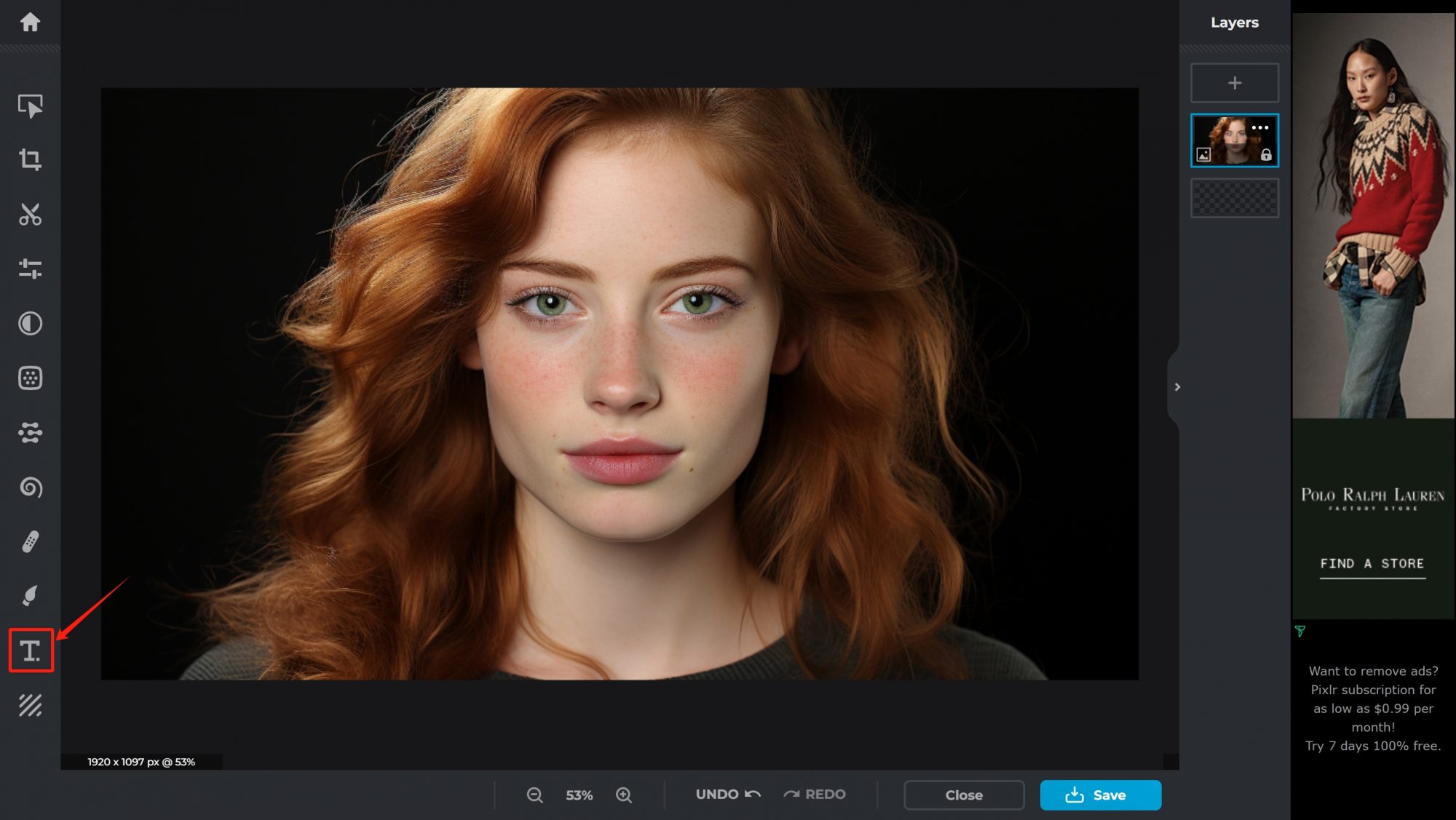Viewport: 1456px width, 820px height.
Task: Toggle the layer lock icon
Action: pos(1266,155)
